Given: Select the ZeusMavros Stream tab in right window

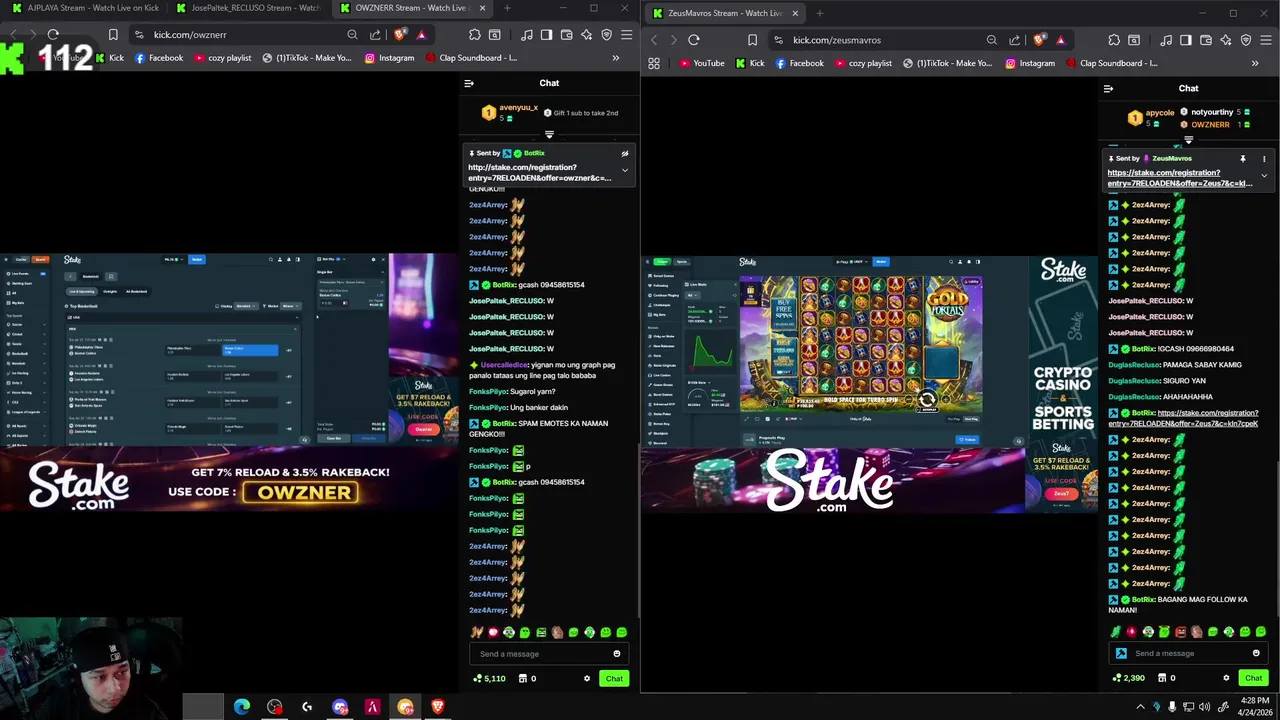Looking at the screenshot, I should coord(723,13).
